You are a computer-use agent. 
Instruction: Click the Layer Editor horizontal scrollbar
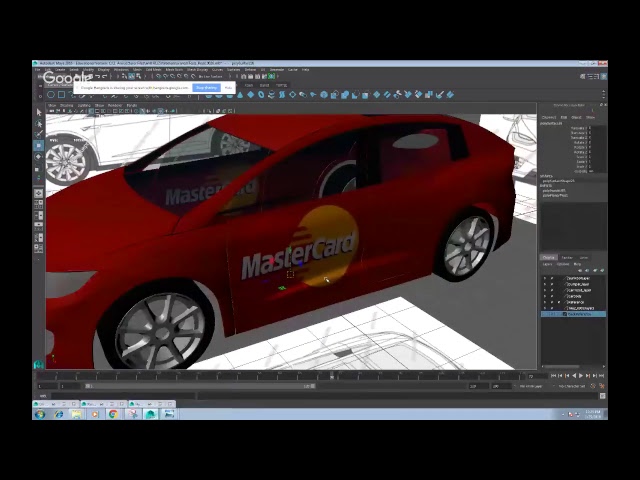tap(564, 366)
